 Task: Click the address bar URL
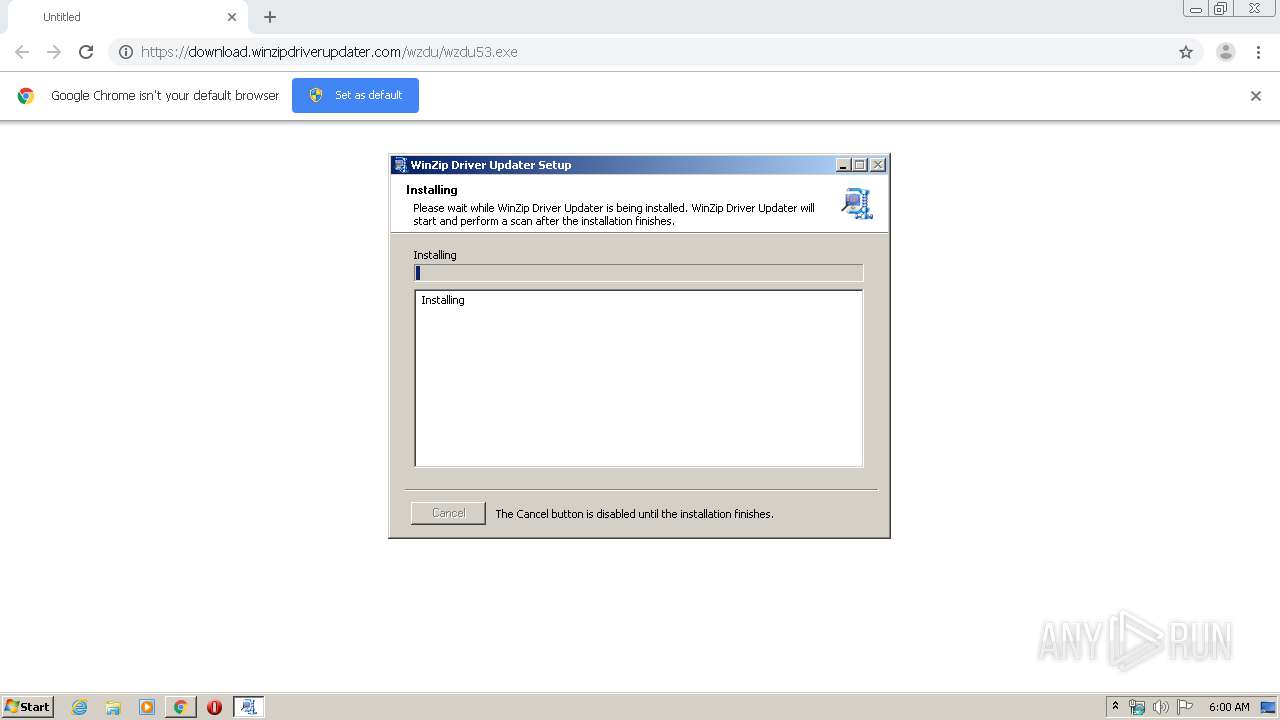click(x=329, y=52)
